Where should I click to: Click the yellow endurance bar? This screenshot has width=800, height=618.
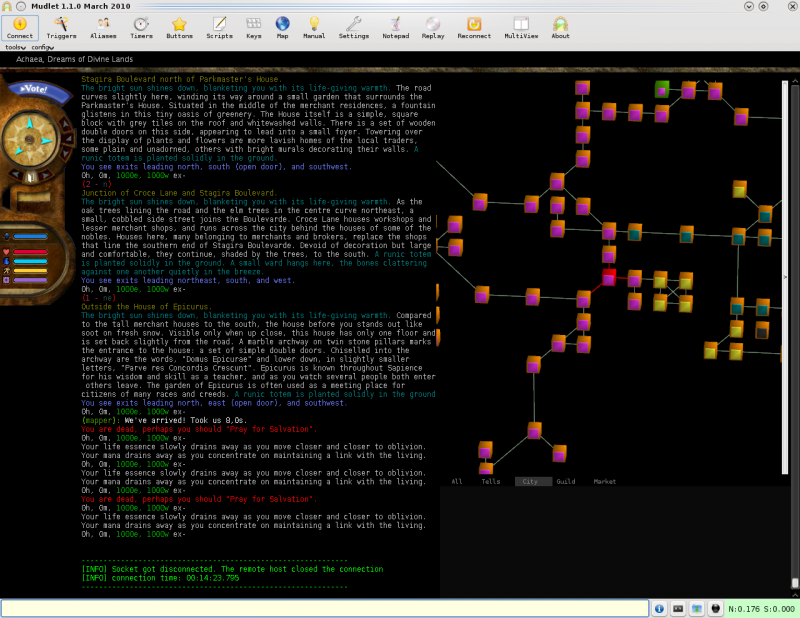pyautogui.click(x=30, y=270)
